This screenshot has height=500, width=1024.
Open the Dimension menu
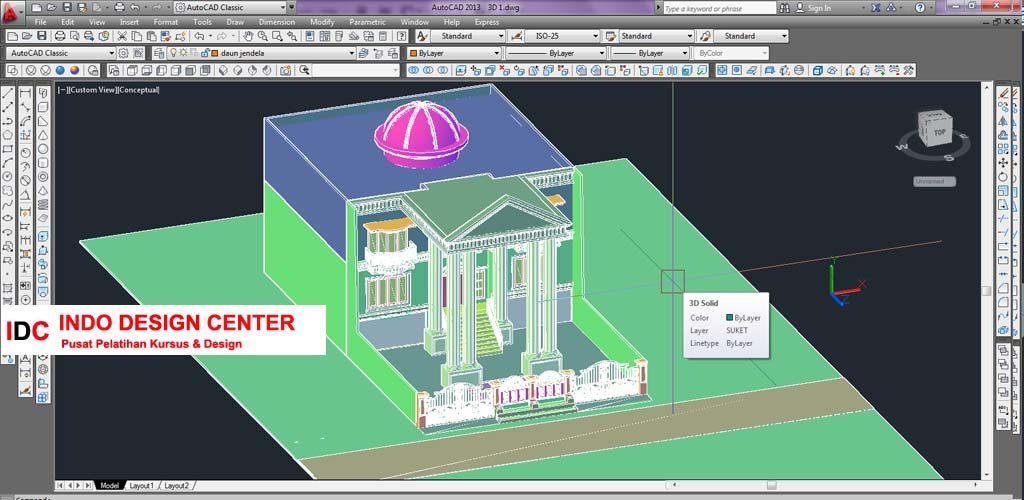coord(277,22)
